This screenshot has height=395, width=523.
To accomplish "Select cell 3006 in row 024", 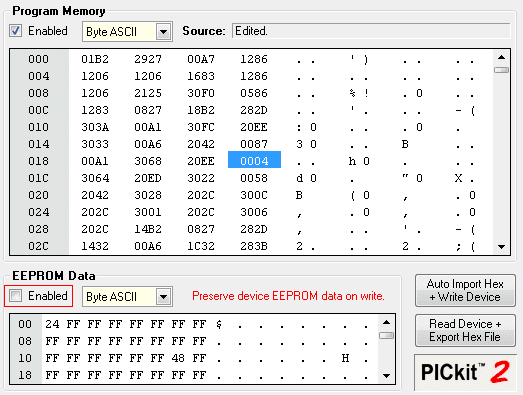I will [254, 213].
